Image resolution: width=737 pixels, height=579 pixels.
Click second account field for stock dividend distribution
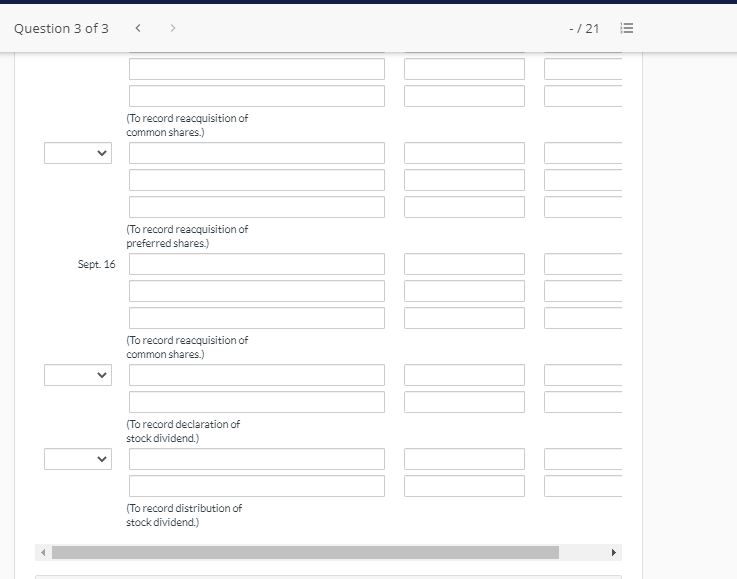click(257, 486)
